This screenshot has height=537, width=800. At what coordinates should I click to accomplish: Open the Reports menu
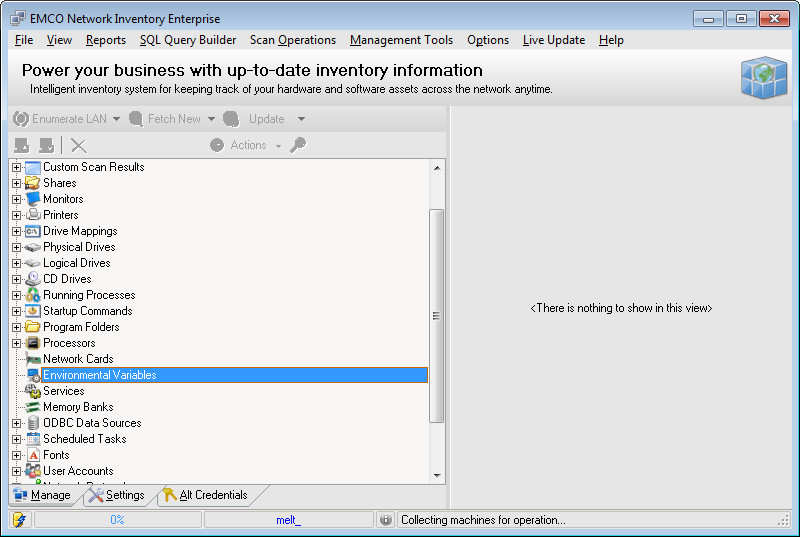coord(106,40)
